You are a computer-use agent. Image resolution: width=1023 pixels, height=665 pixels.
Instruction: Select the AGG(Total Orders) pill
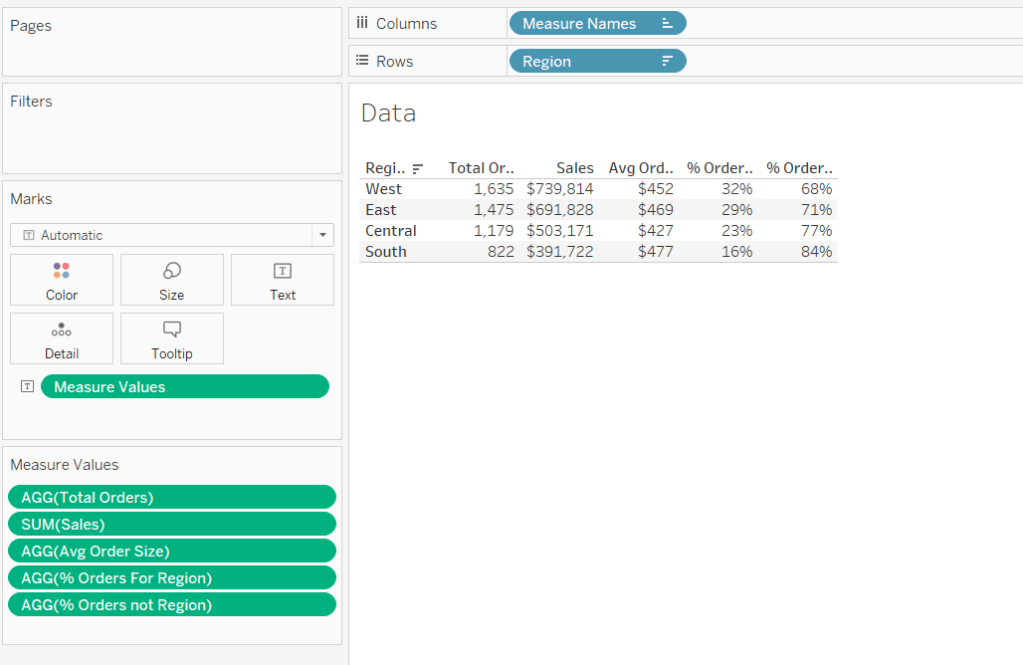click(171, 497)
